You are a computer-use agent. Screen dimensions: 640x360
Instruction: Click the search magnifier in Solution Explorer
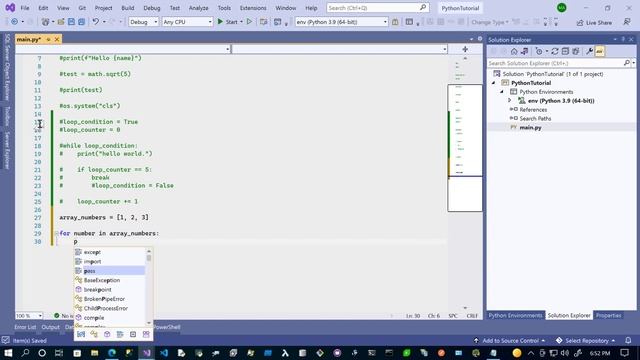click(627, 63)
